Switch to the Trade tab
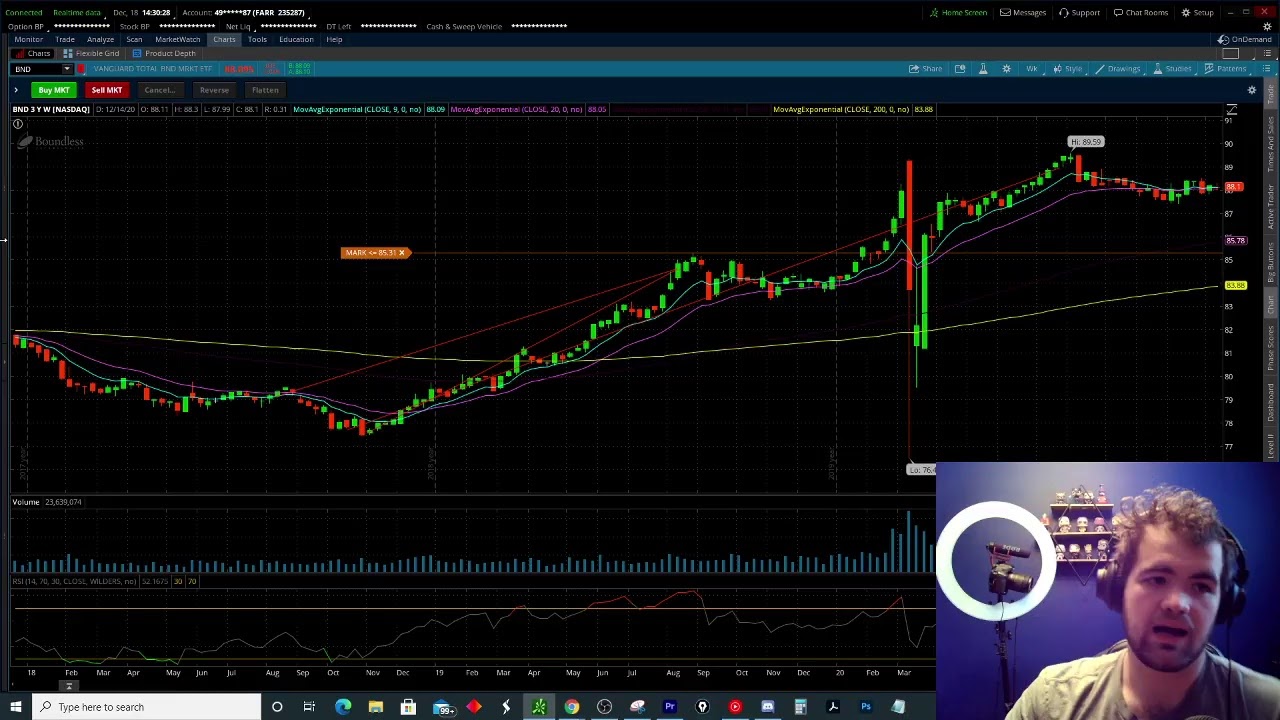1280x720 pixels. 65,39
